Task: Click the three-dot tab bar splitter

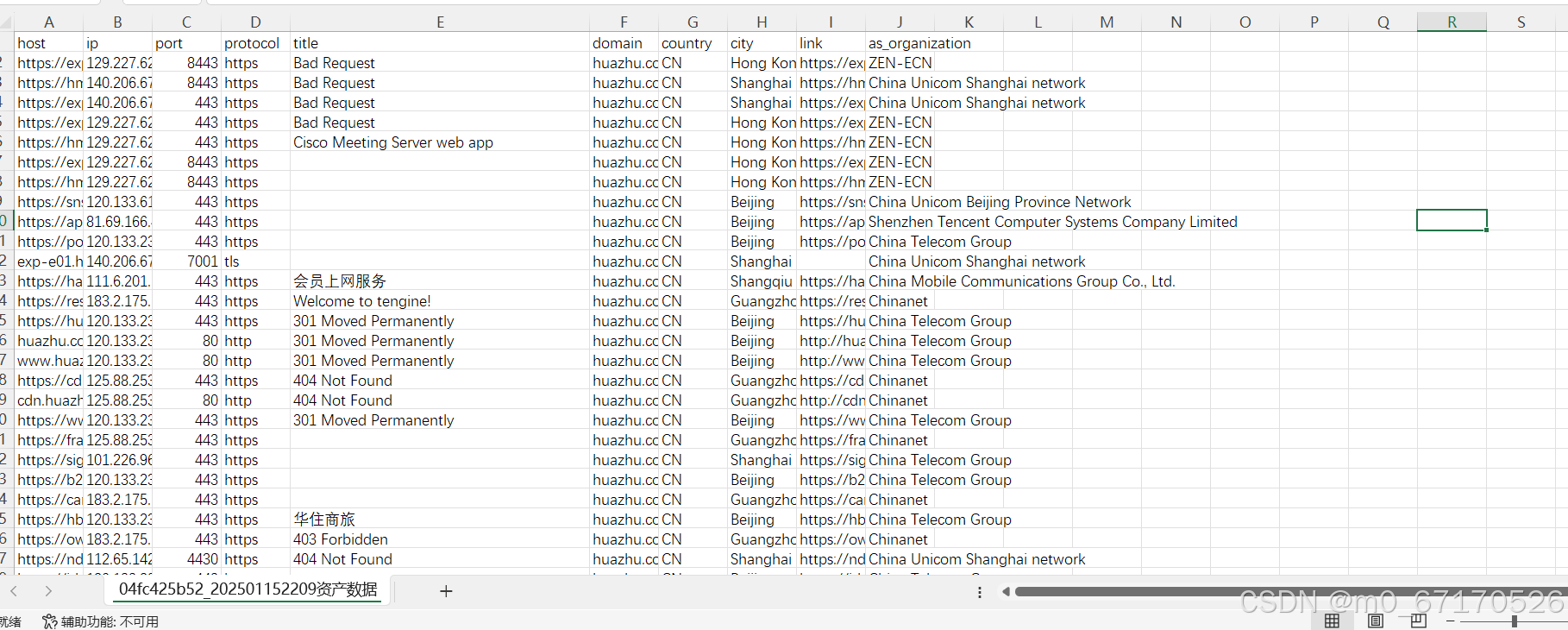Action: [979, 592]
